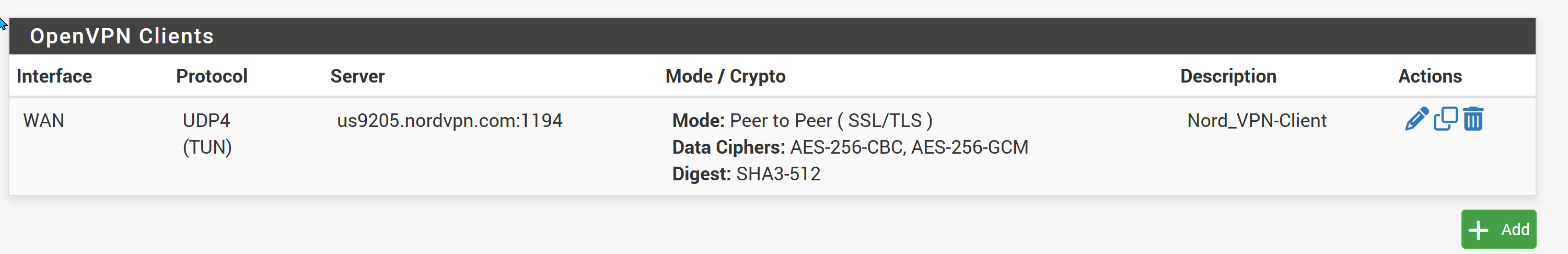Image resolution: width=1568 pixels, height=254 pixels.
Task: Click the OpenVPN Clients panel heading
Action: (x=122, y=37)
